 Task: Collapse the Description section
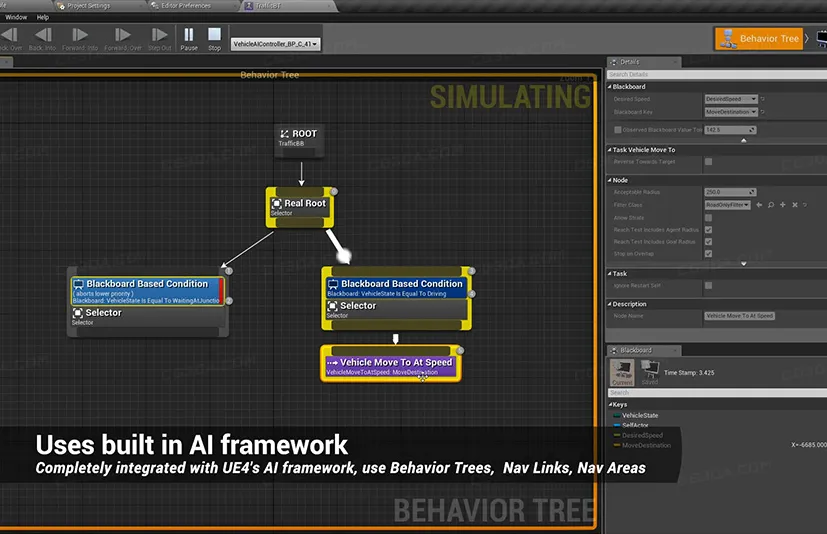(x=609, y=304)
